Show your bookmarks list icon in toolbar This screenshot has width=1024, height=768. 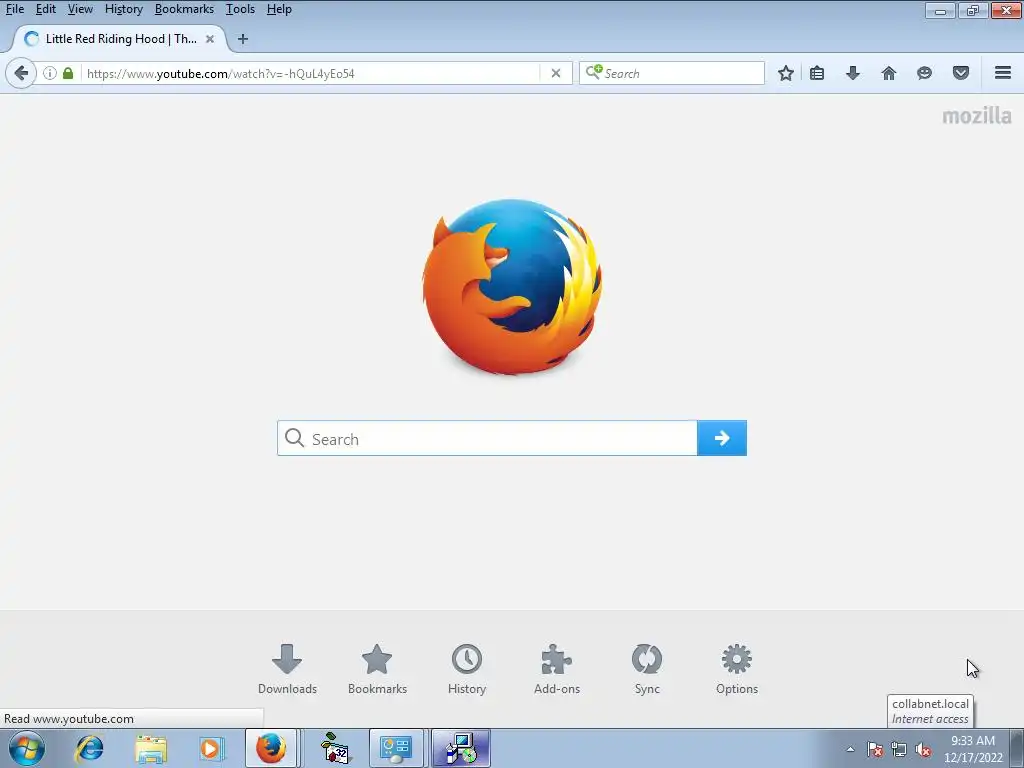point(817,73)
